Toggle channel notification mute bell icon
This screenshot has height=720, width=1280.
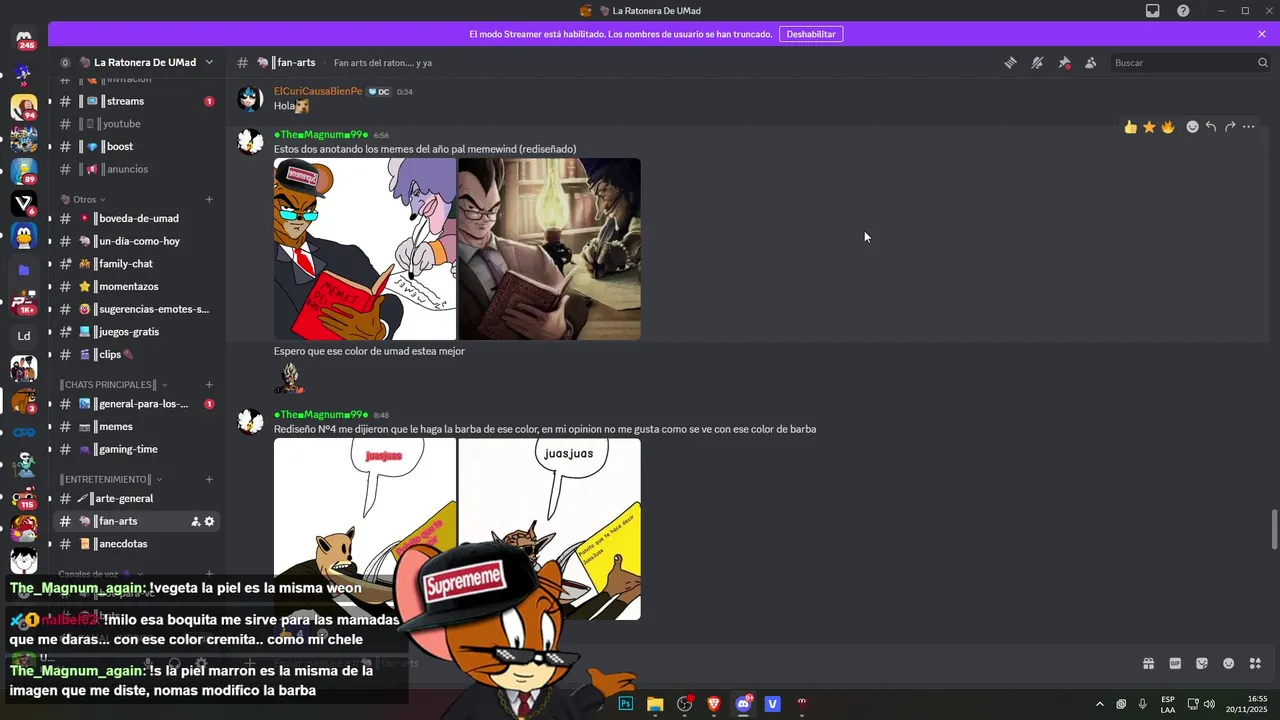(x=1037, y=62)
